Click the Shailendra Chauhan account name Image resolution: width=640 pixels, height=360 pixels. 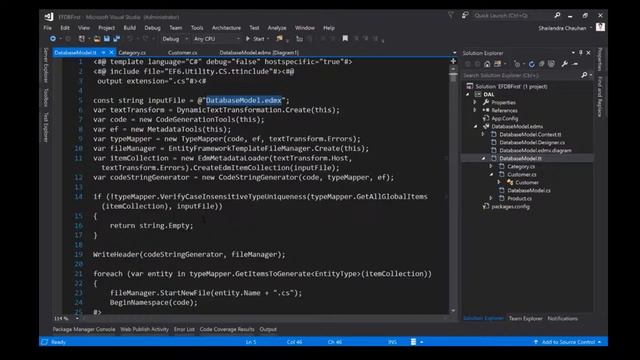[x=562, y=28]
